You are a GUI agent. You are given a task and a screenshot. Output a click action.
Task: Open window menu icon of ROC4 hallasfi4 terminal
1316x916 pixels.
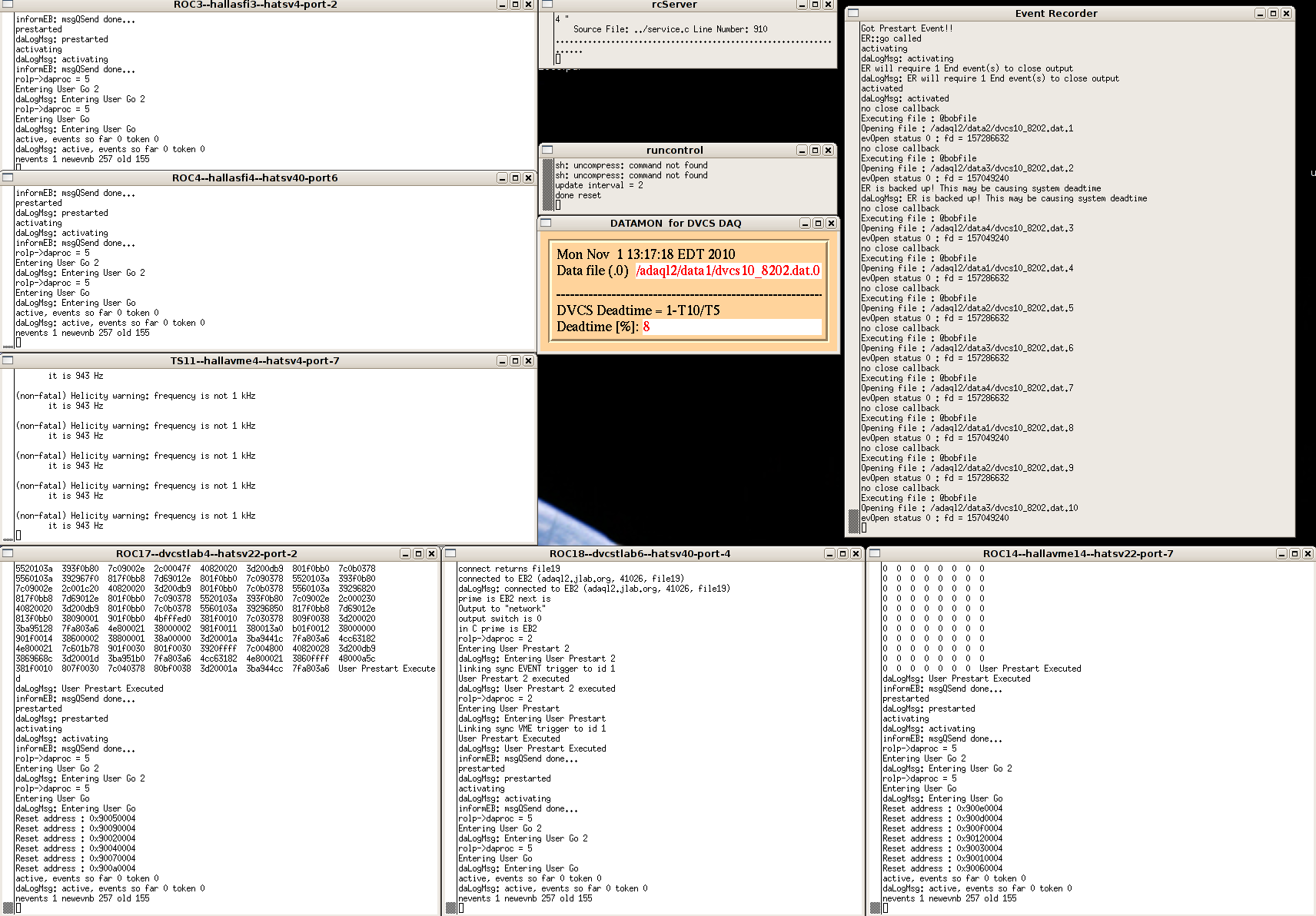point(8,178)
